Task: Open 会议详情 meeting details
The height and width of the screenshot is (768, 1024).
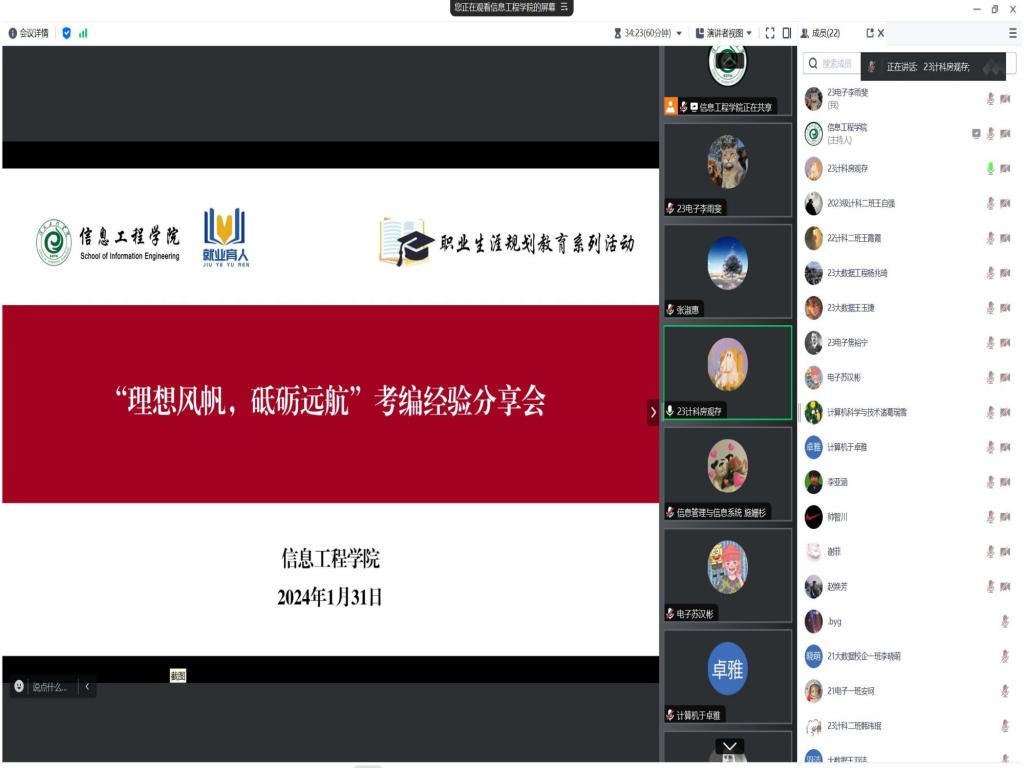Action: point(32,33)
